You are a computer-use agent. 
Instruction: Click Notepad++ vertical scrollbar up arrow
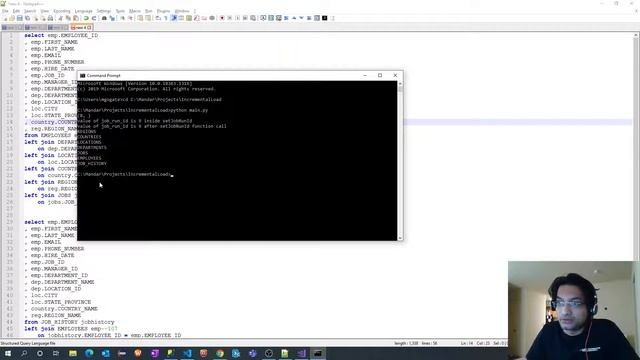[x=636, y=36]
